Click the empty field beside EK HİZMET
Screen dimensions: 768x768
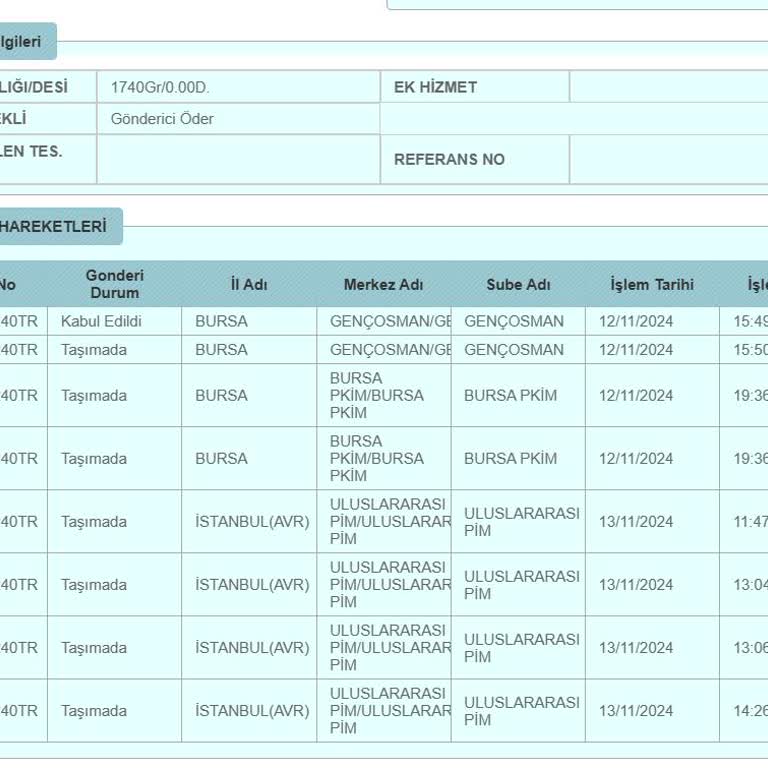[x=668, y=87]
